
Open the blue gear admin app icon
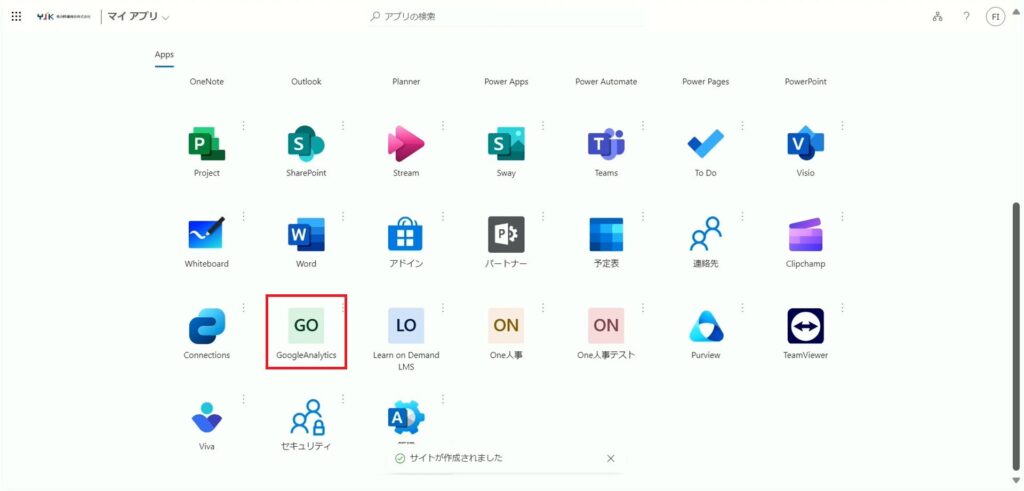(406, 418)
